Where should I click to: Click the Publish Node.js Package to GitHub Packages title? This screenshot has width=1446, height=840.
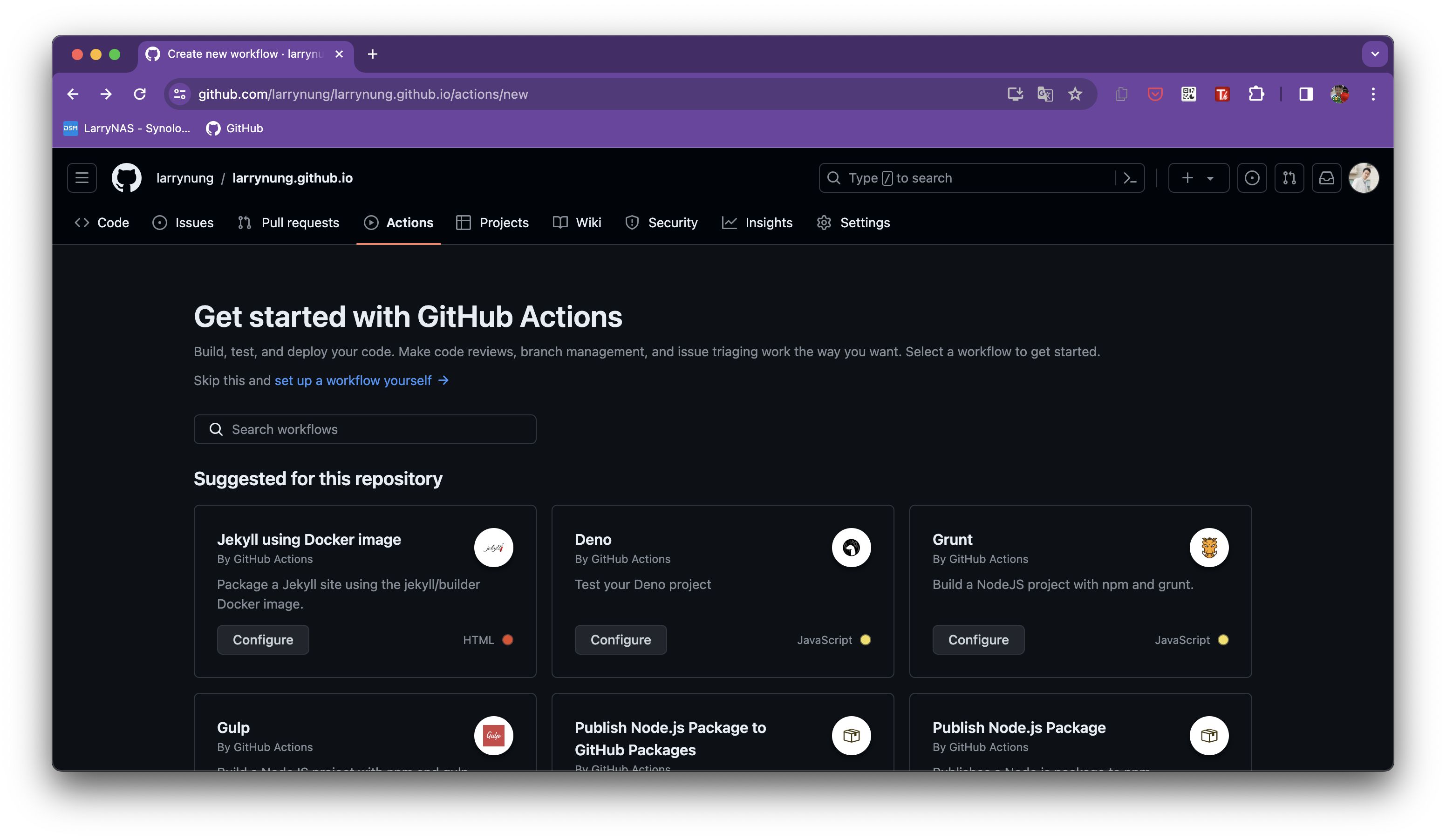670,738
